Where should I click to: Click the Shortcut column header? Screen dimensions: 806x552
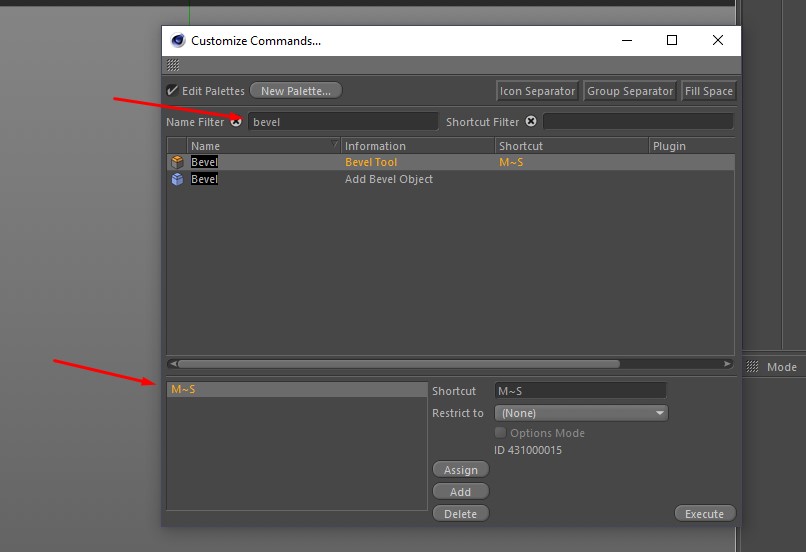[x=571, y=146]
